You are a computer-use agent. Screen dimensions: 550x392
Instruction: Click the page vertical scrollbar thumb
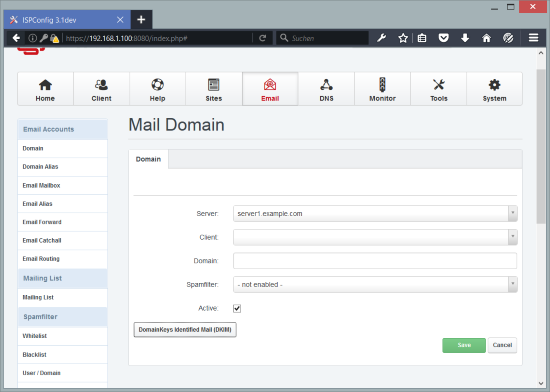[x=541, y=146]
